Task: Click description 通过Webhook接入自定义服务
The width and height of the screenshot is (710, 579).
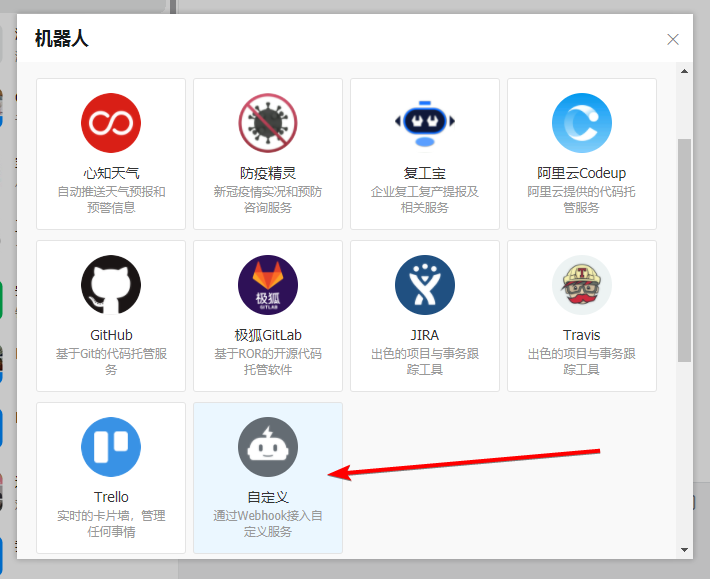Action: click(x=268, y=524)
